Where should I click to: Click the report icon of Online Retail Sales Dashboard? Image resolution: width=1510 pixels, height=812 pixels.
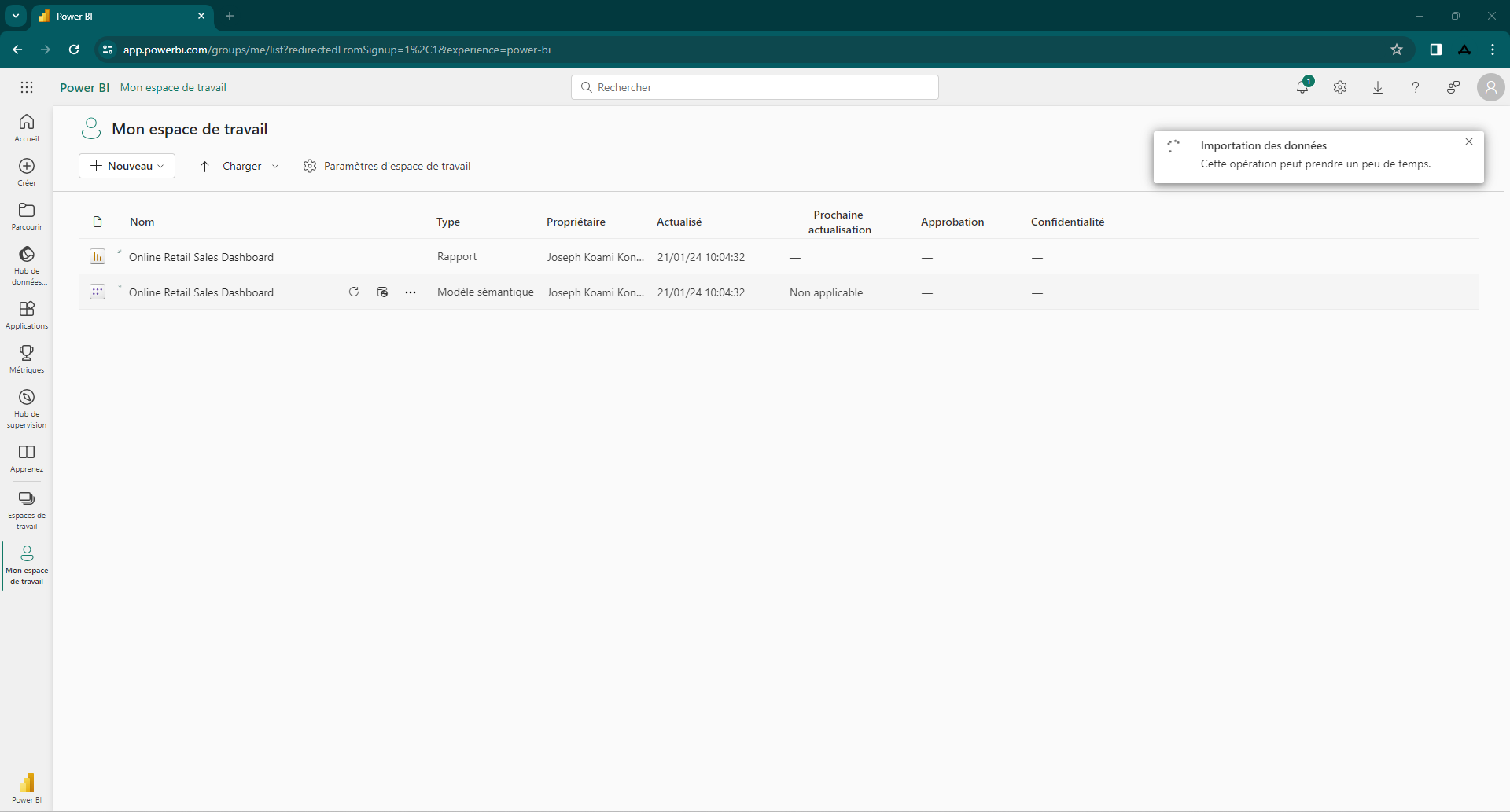(98, 256)
